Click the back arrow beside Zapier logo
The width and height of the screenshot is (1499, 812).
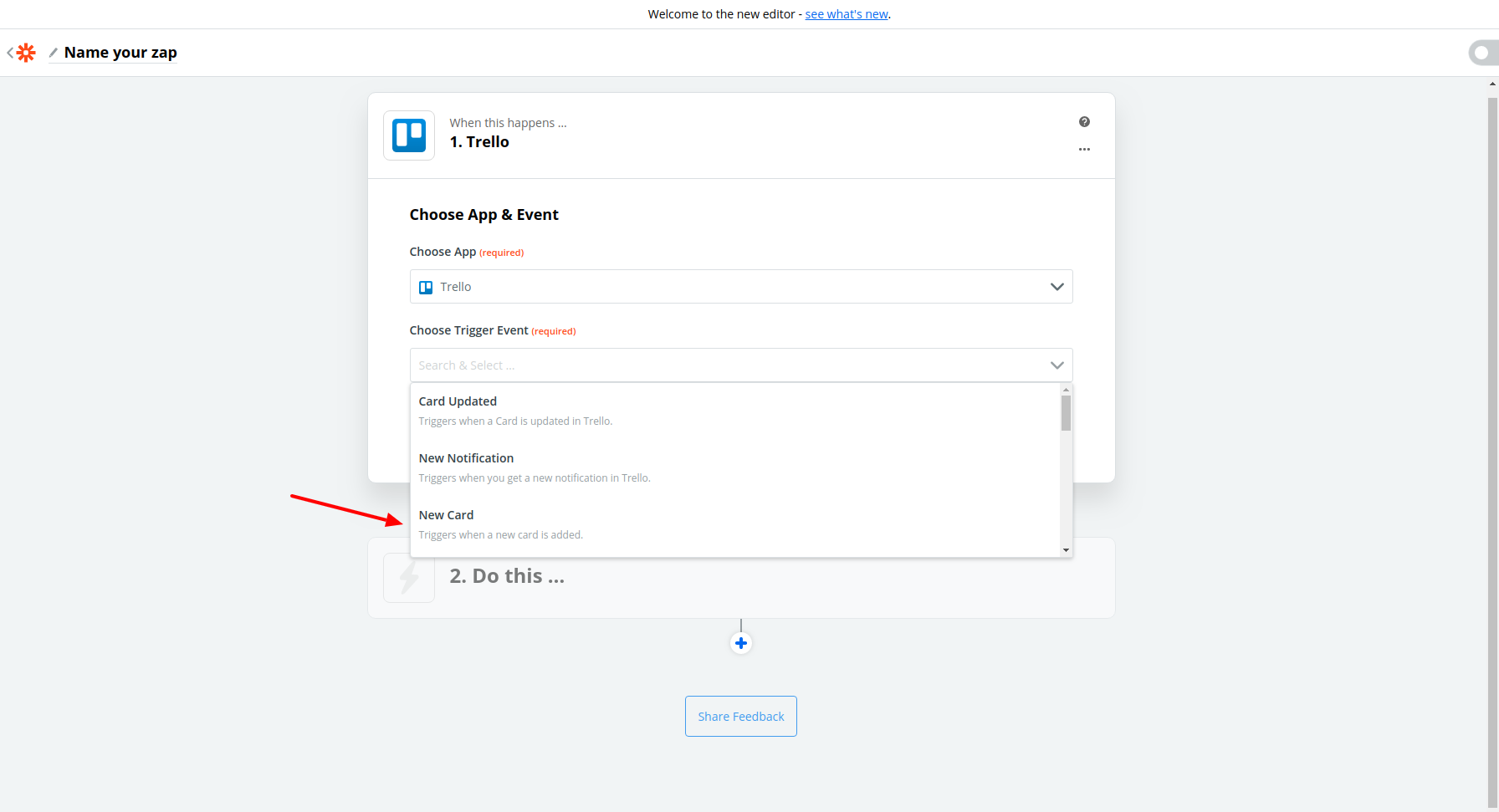pyautogui.click(x=10, y=53)
